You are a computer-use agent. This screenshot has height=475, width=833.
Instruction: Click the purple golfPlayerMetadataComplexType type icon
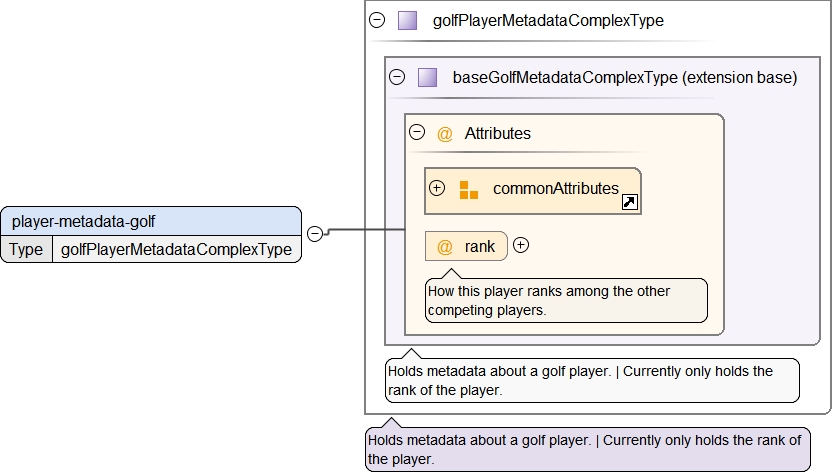click(407, 20)
